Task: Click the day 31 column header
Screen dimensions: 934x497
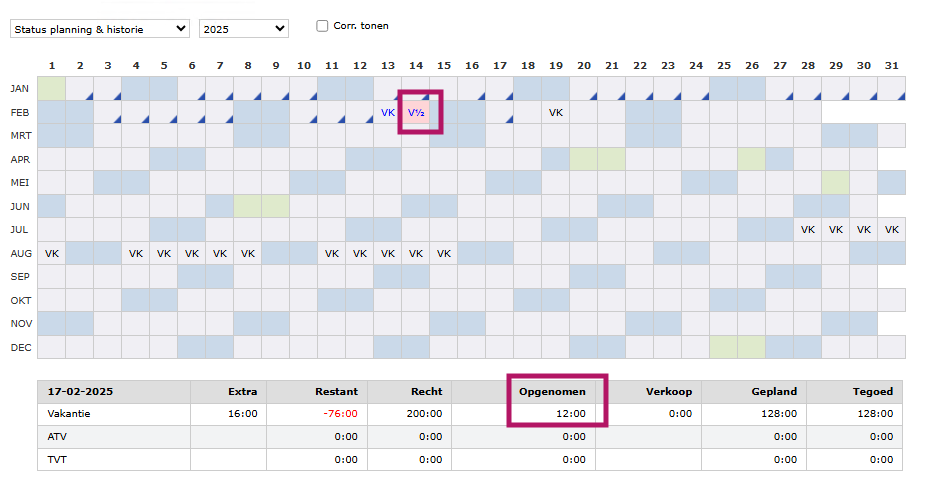Action: tap(891, 65)
